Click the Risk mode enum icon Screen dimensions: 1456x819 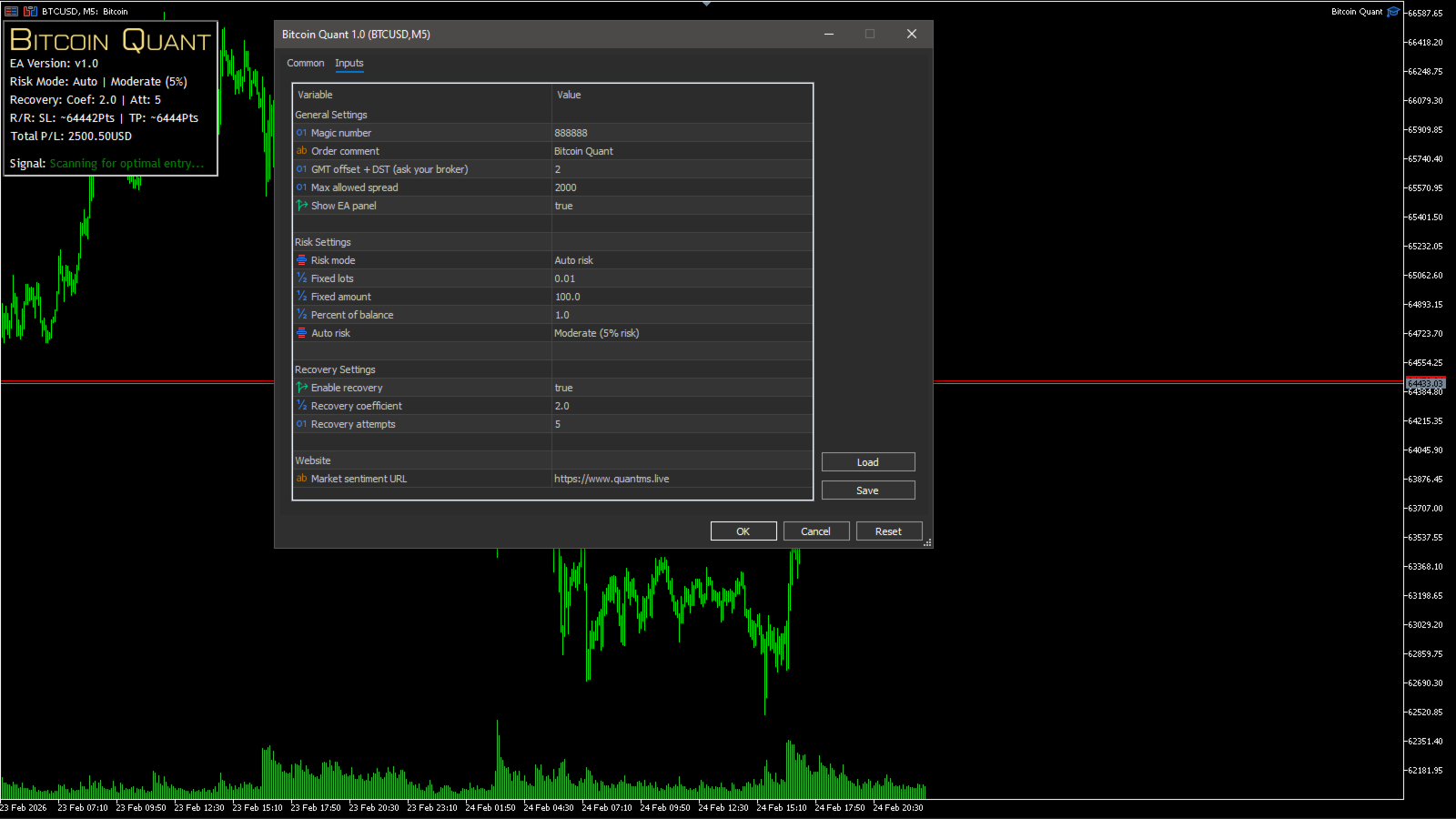[x=301, y=260]
